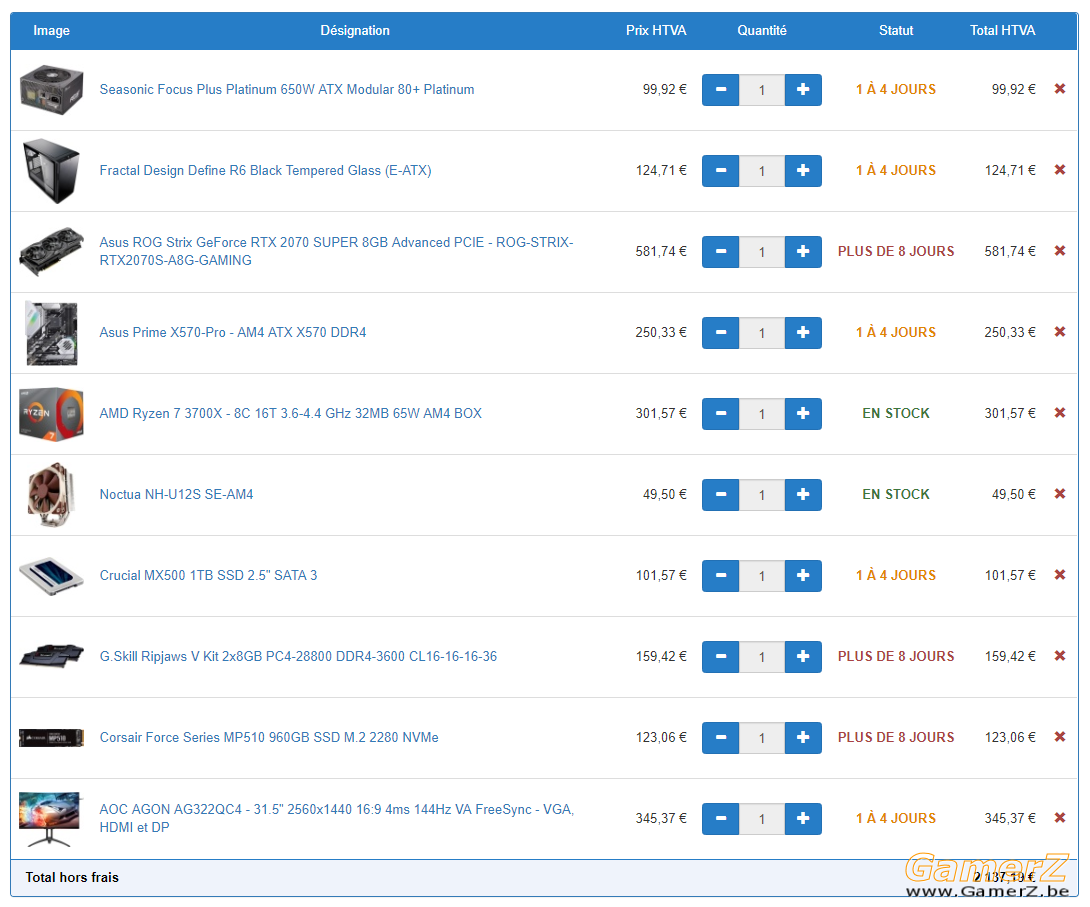Open Seasonic Focus Plus Platinum 650W product link
The height and width of the screenshot is (907, 1090).
click(x=286, y=90)
